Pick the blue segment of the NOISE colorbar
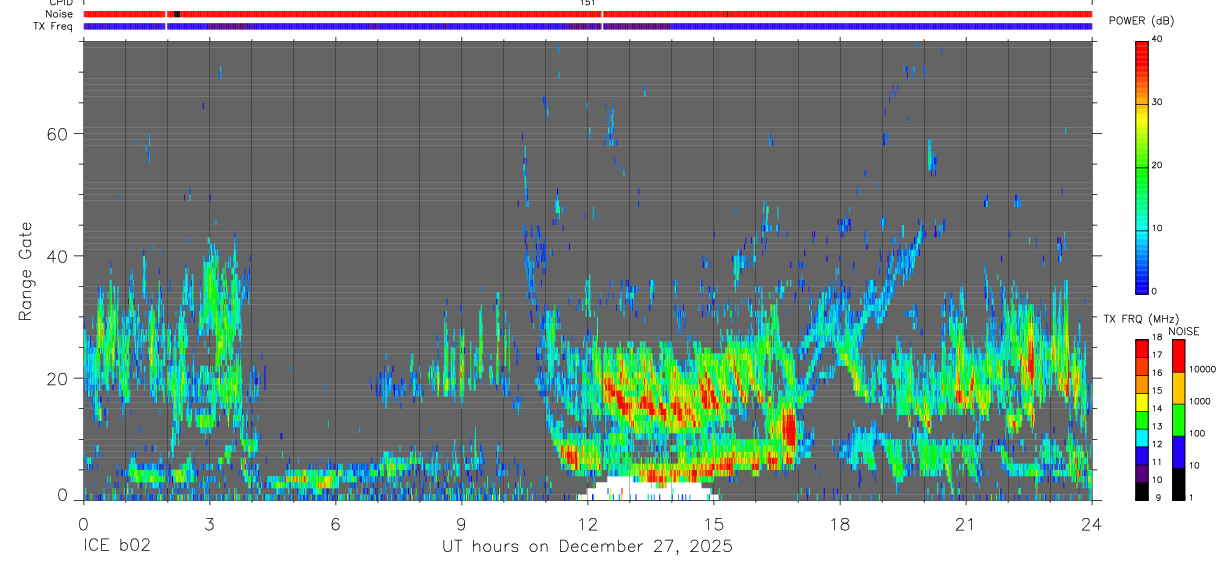This screenshot has height=567, width=1228. (1178, 451)
